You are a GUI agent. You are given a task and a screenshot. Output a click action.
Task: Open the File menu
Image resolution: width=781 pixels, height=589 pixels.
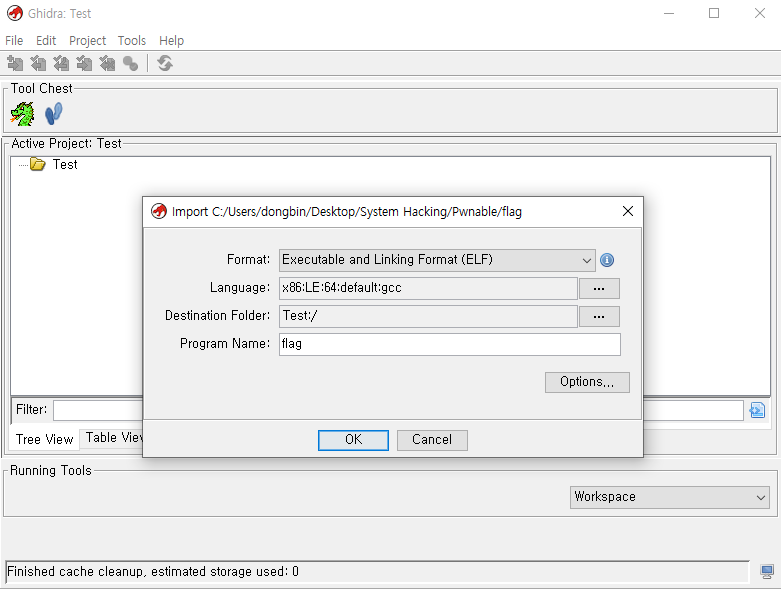[14, 40]
